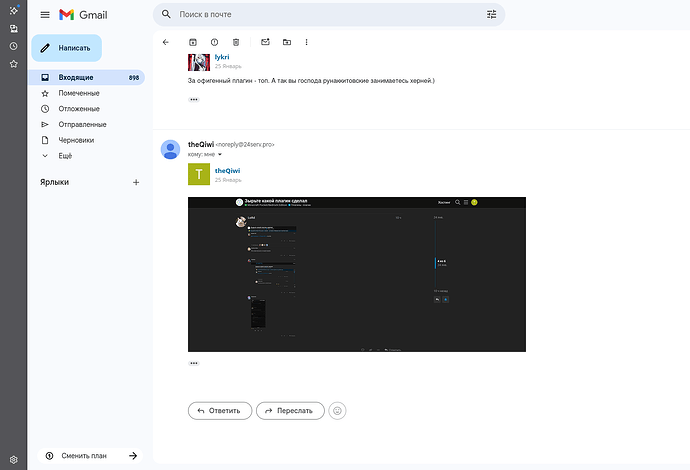Click the inbox unread count 898
The image size is (690, 470).
pos(134,77)
